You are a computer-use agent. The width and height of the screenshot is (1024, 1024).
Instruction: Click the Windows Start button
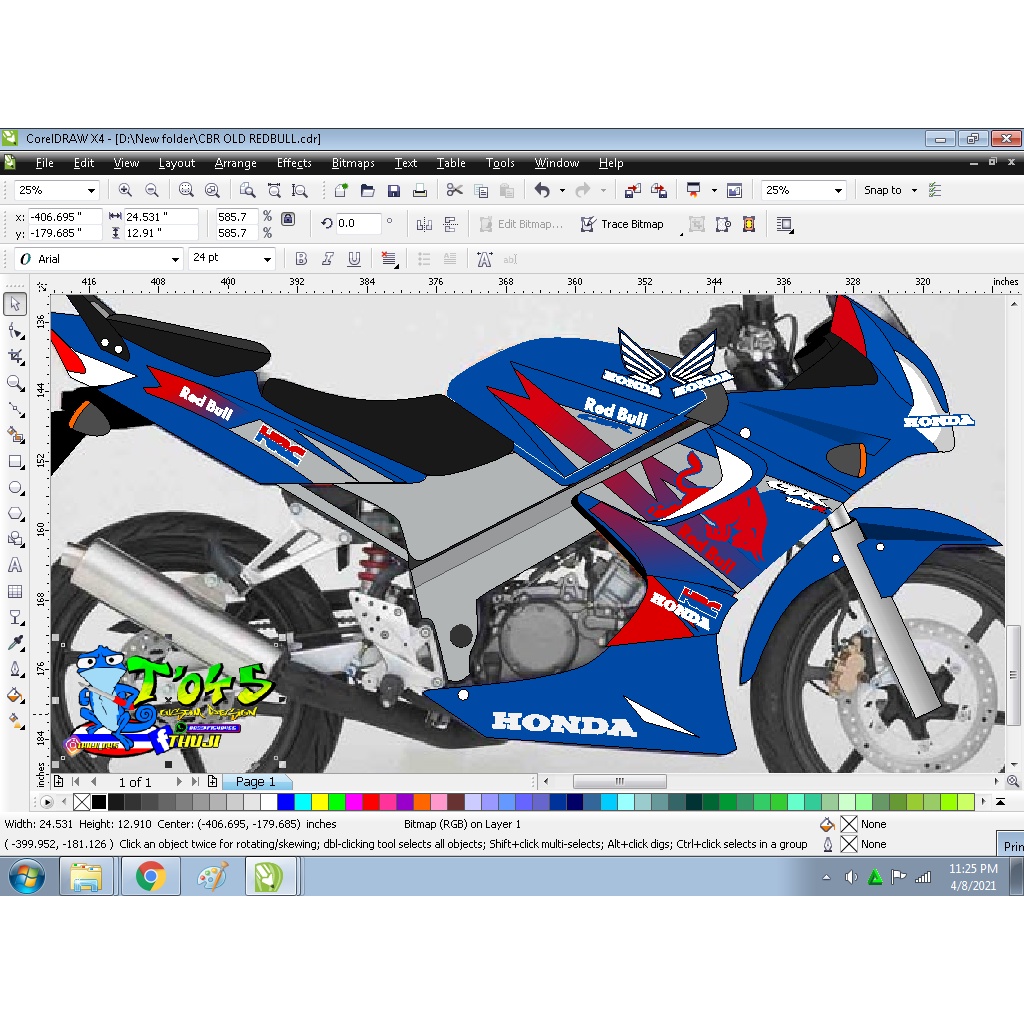pos(27,876)
